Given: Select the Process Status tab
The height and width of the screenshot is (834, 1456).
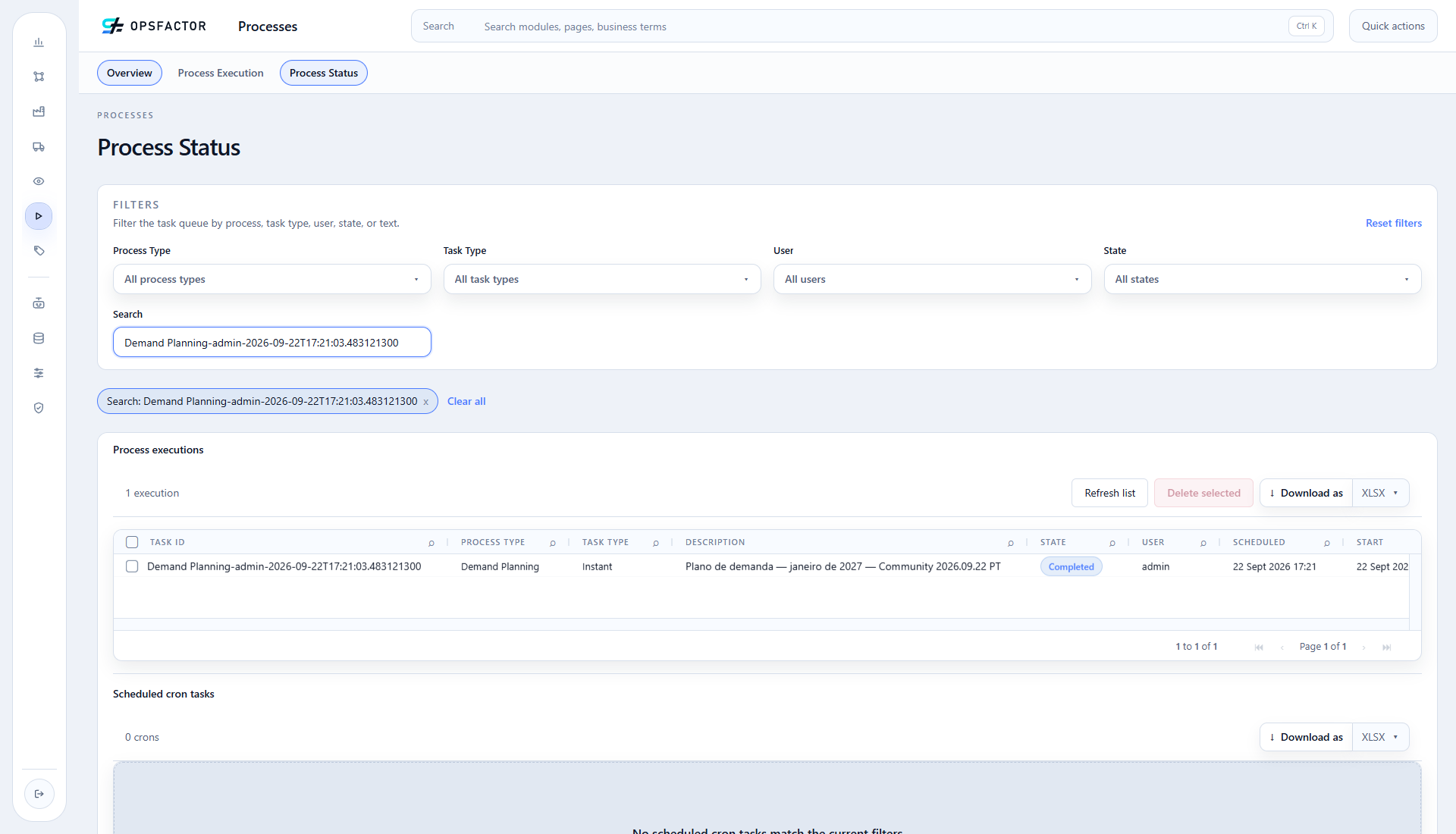Looking at the screenshot, I should pyautogui.click(x=324, y=73).
